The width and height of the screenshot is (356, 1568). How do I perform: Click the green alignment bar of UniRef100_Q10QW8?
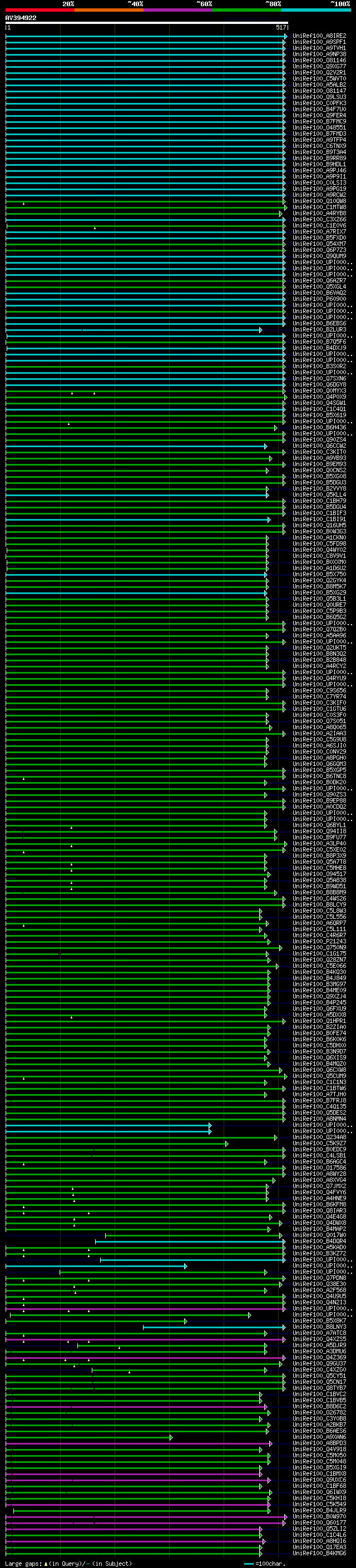(x=145, y=201)
